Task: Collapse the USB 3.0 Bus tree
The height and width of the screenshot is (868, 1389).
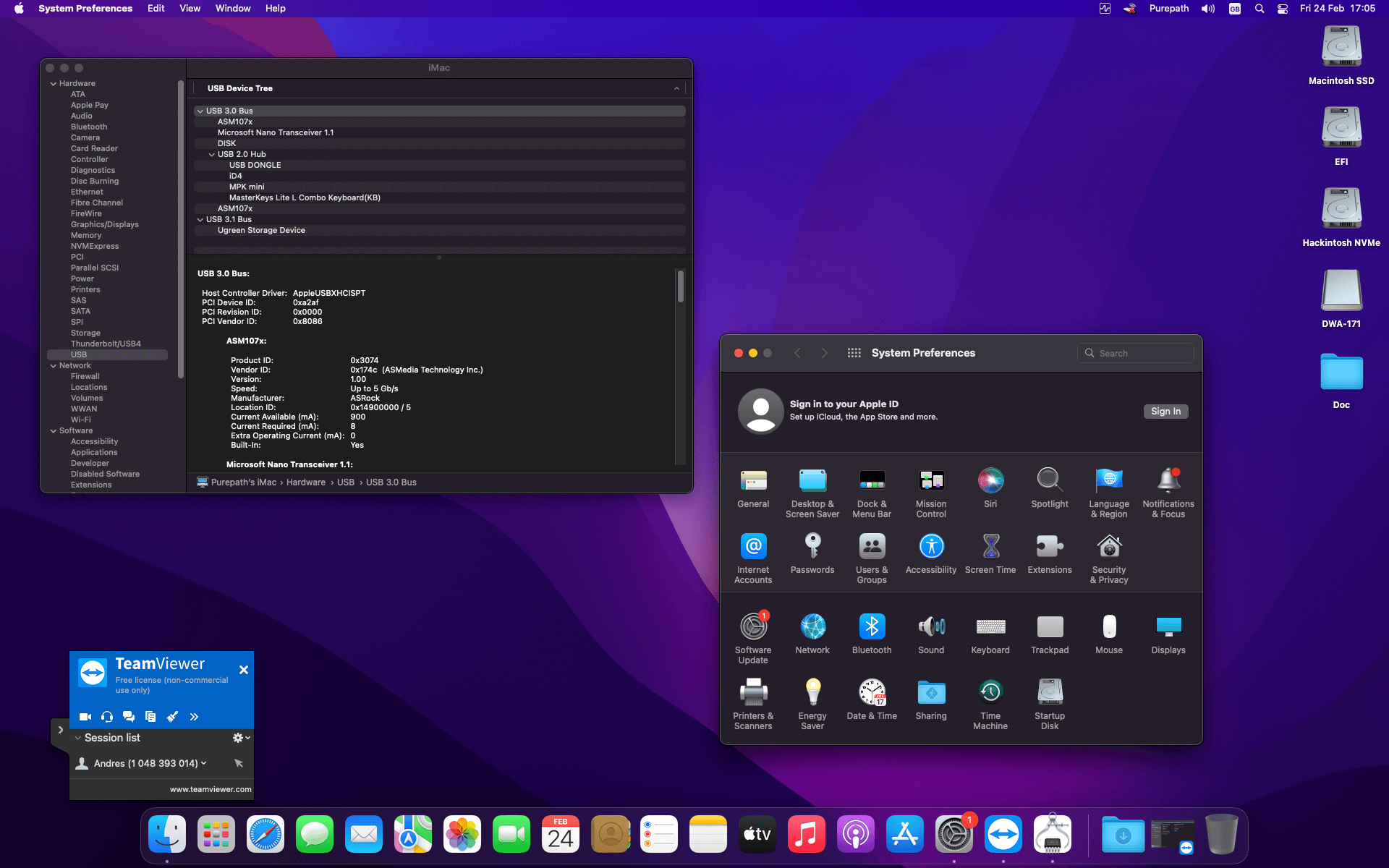Action: coord(200,111)
